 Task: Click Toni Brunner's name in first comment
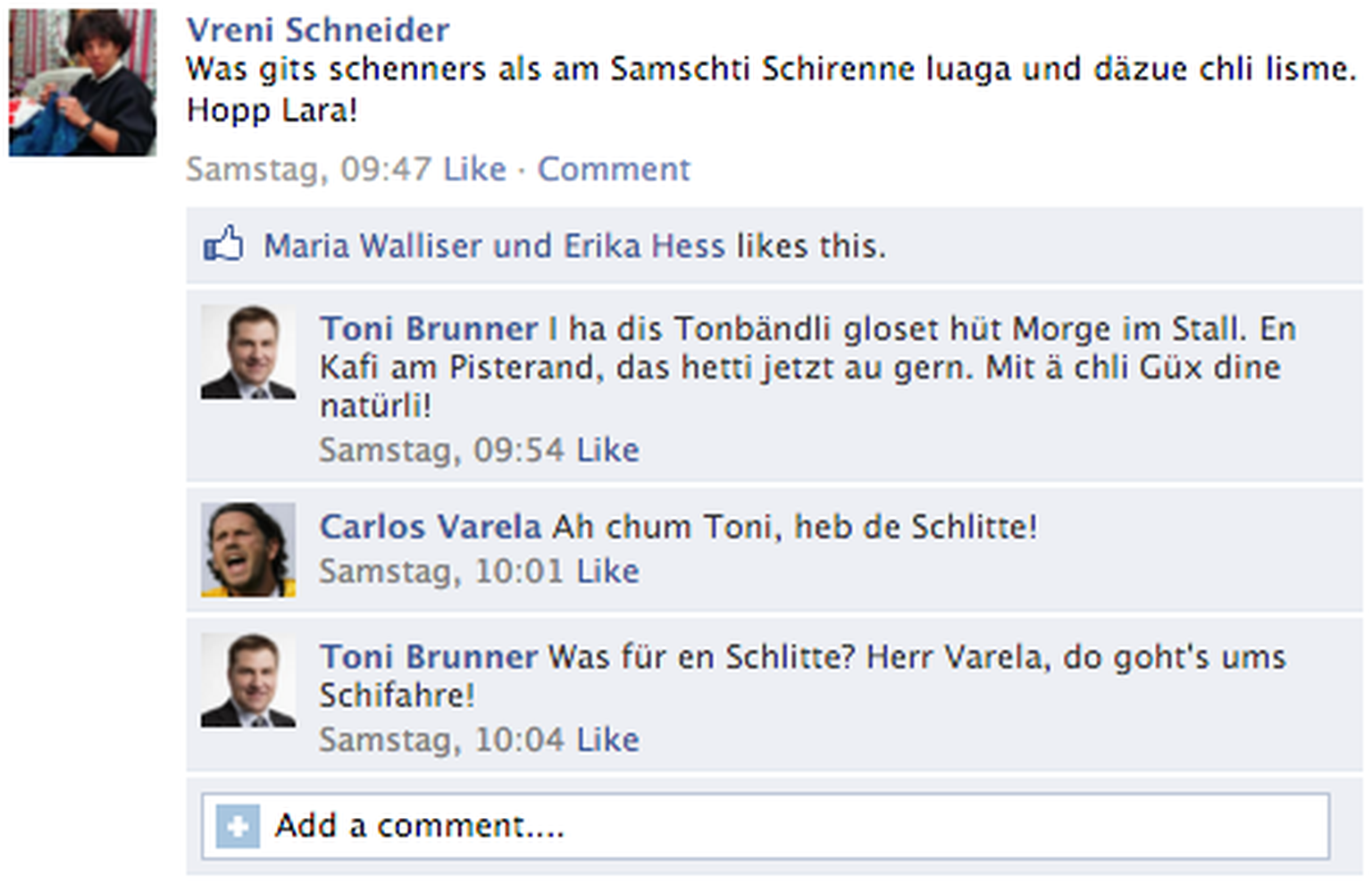[x=429, y=329]
